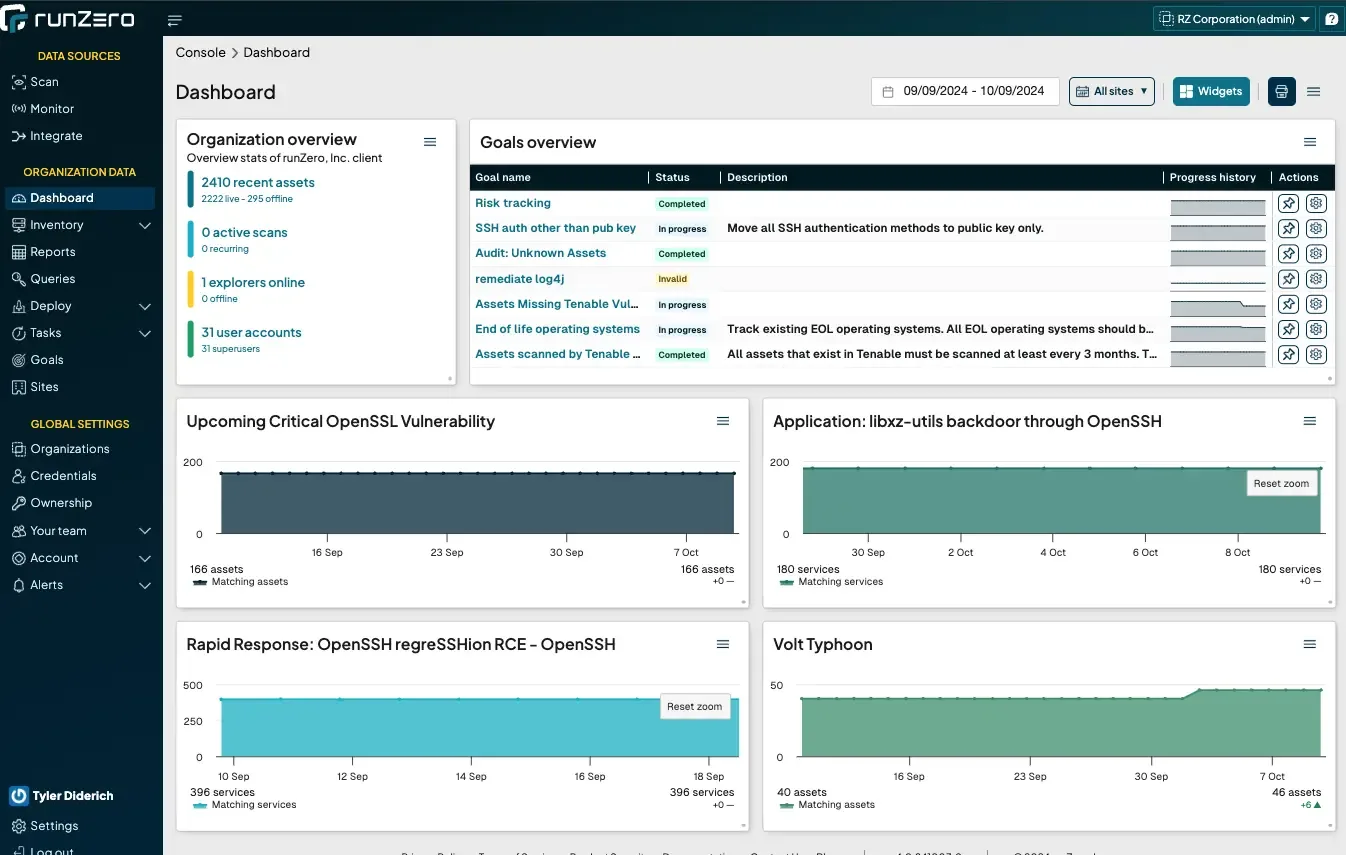Open Goals overview widget menu
Image resolution: width=1346 pixels, height=855 pixels.
pos(1310,142)
